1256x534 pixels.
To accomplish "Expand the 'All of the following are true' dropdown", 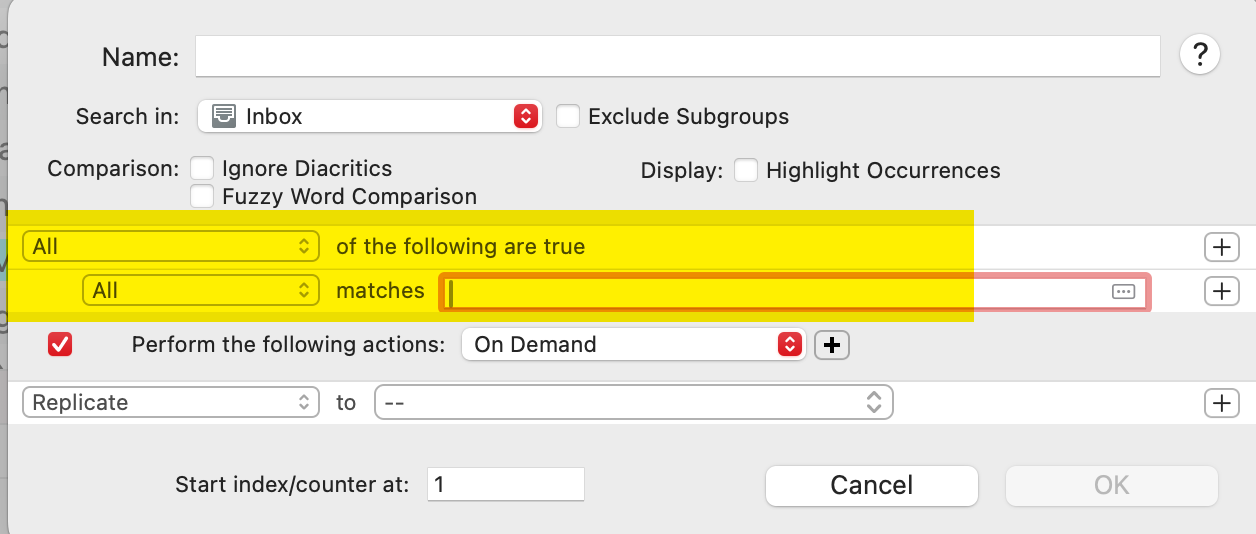I will click(171, 247).
